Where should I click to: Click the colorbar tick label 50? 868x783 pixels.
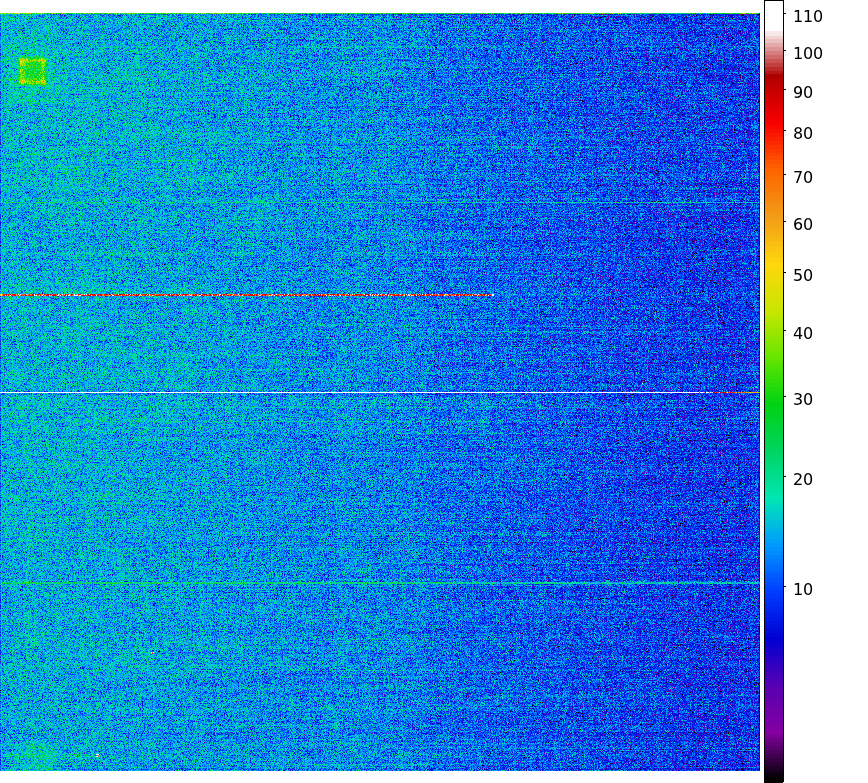tap(803, 275)
